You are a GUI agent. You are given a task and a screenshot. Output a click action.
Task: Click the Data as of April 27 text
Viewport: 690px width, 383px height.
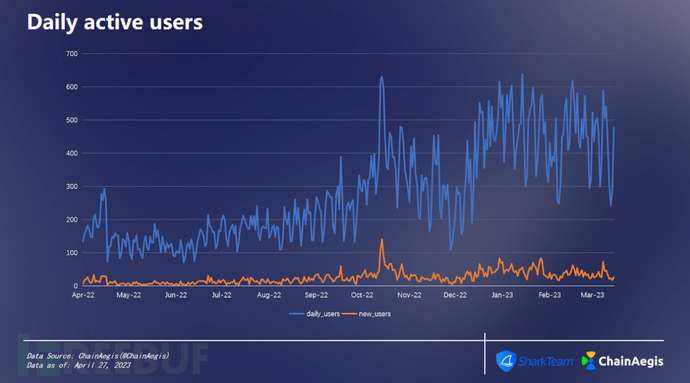[78, 365]
